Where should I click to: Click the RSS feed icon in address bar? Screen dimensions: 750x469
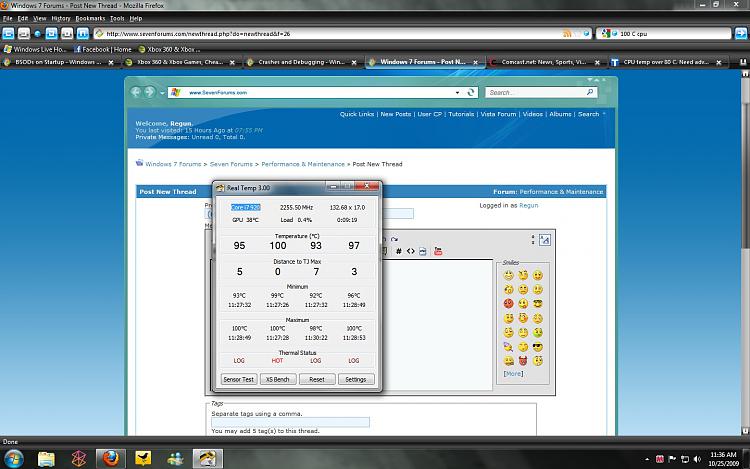[x=567, y=33]
